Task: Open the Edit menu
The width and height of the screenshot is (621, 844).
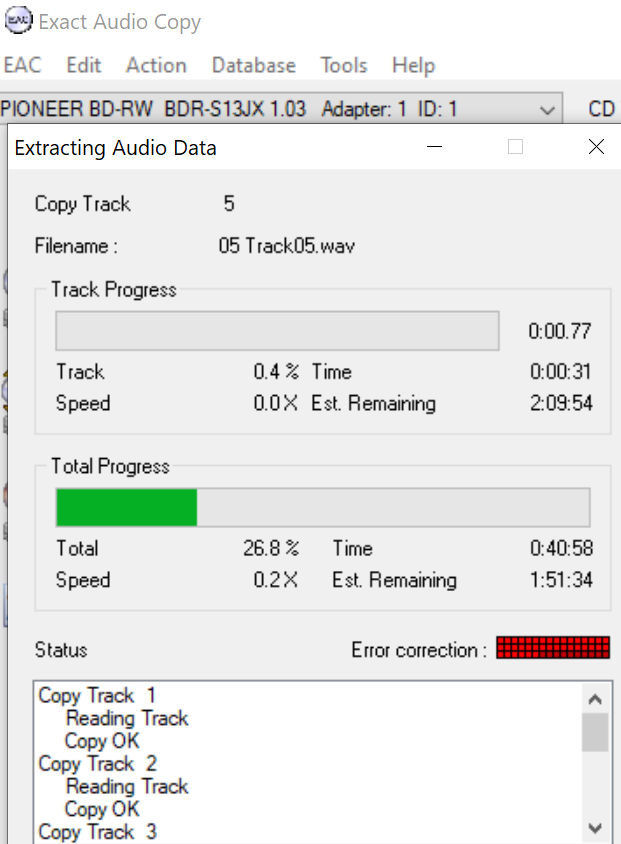Action: point(83,65)
